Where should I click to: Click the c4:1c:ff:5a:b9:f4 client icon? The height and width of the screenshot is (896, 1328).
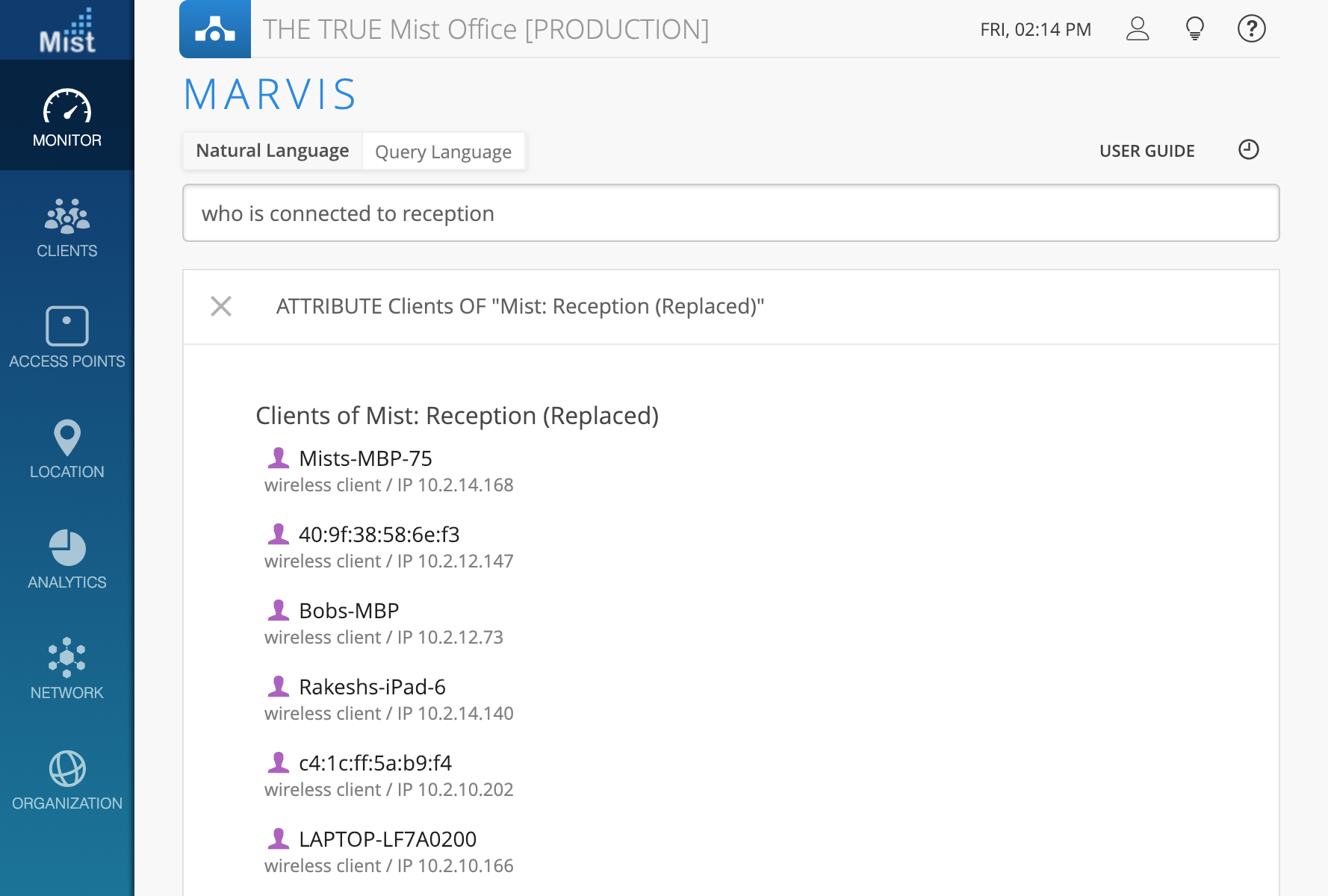click(x=279, y=762)
